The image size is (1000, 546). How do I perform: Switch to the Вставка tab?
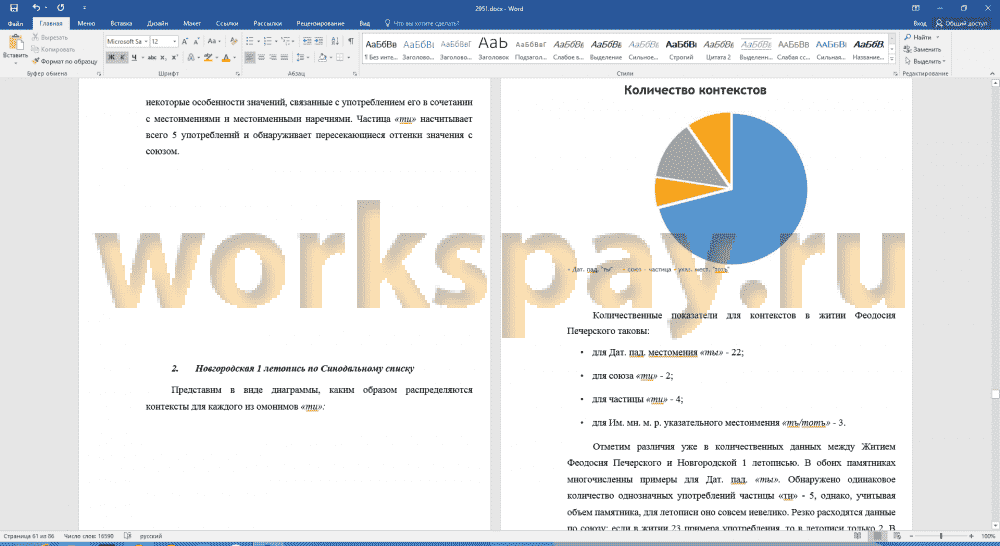(x=121, y=24)
